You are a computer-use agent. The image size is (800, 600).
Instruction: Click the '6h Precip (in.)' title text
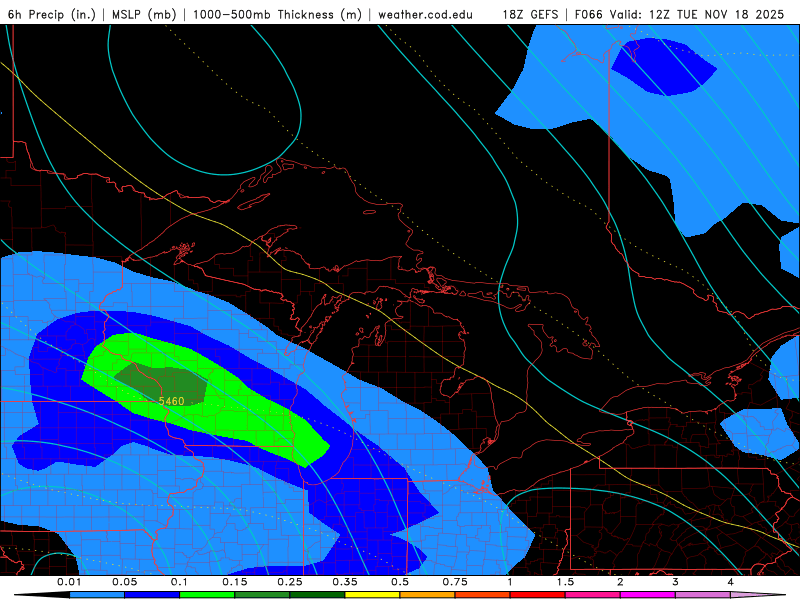(52, 15)
